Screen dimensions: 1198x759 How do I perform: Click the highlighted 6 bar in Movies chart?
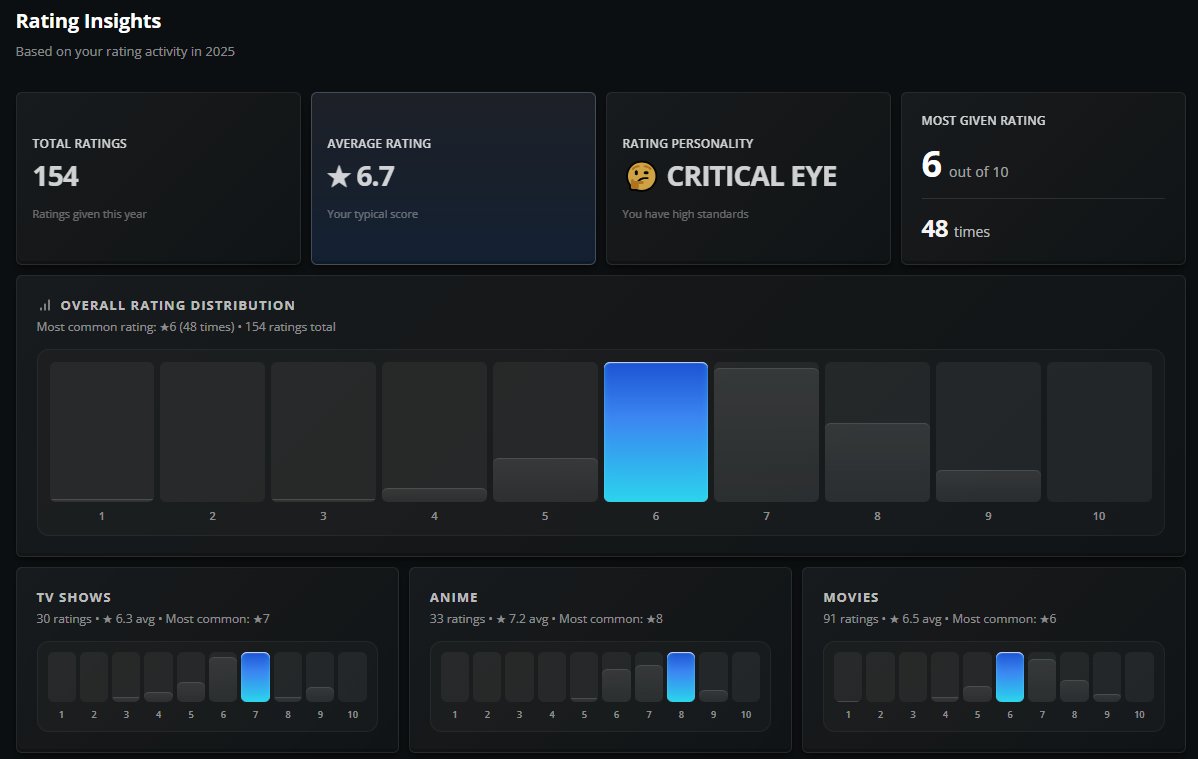[1010, 677]
